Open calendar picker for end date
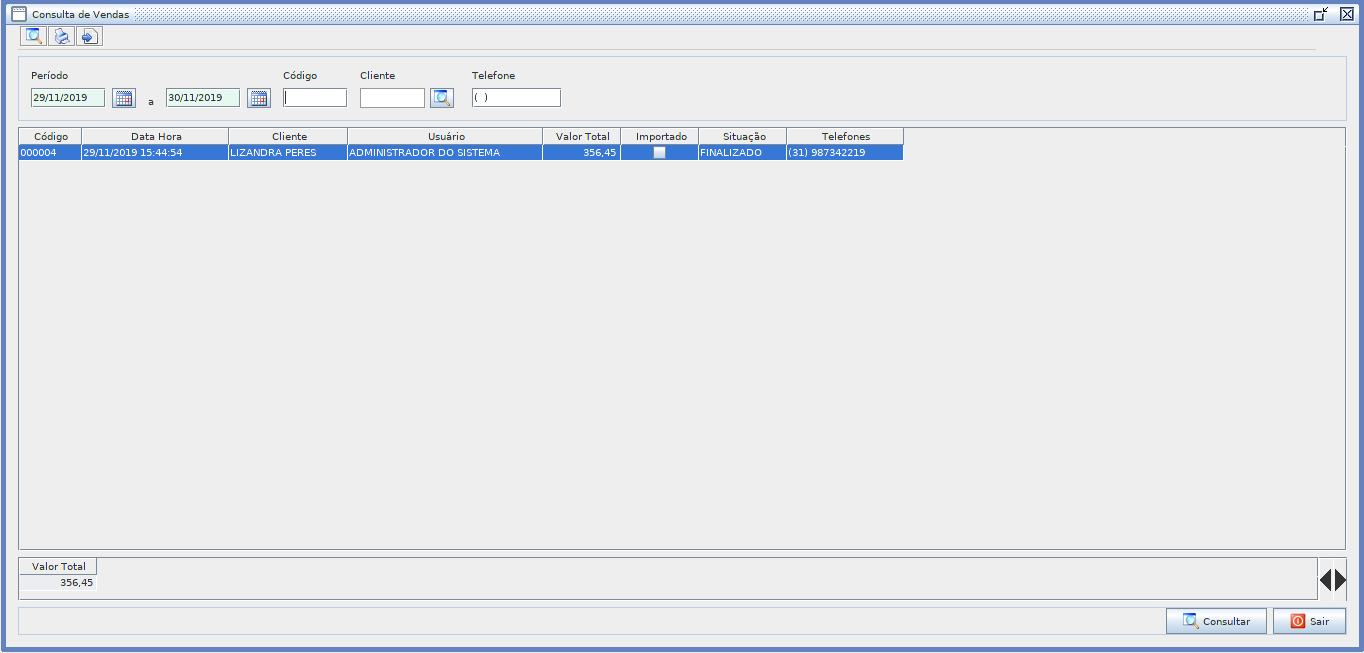Viewport: 1364px width, 653px height. [x=259, y=98]
